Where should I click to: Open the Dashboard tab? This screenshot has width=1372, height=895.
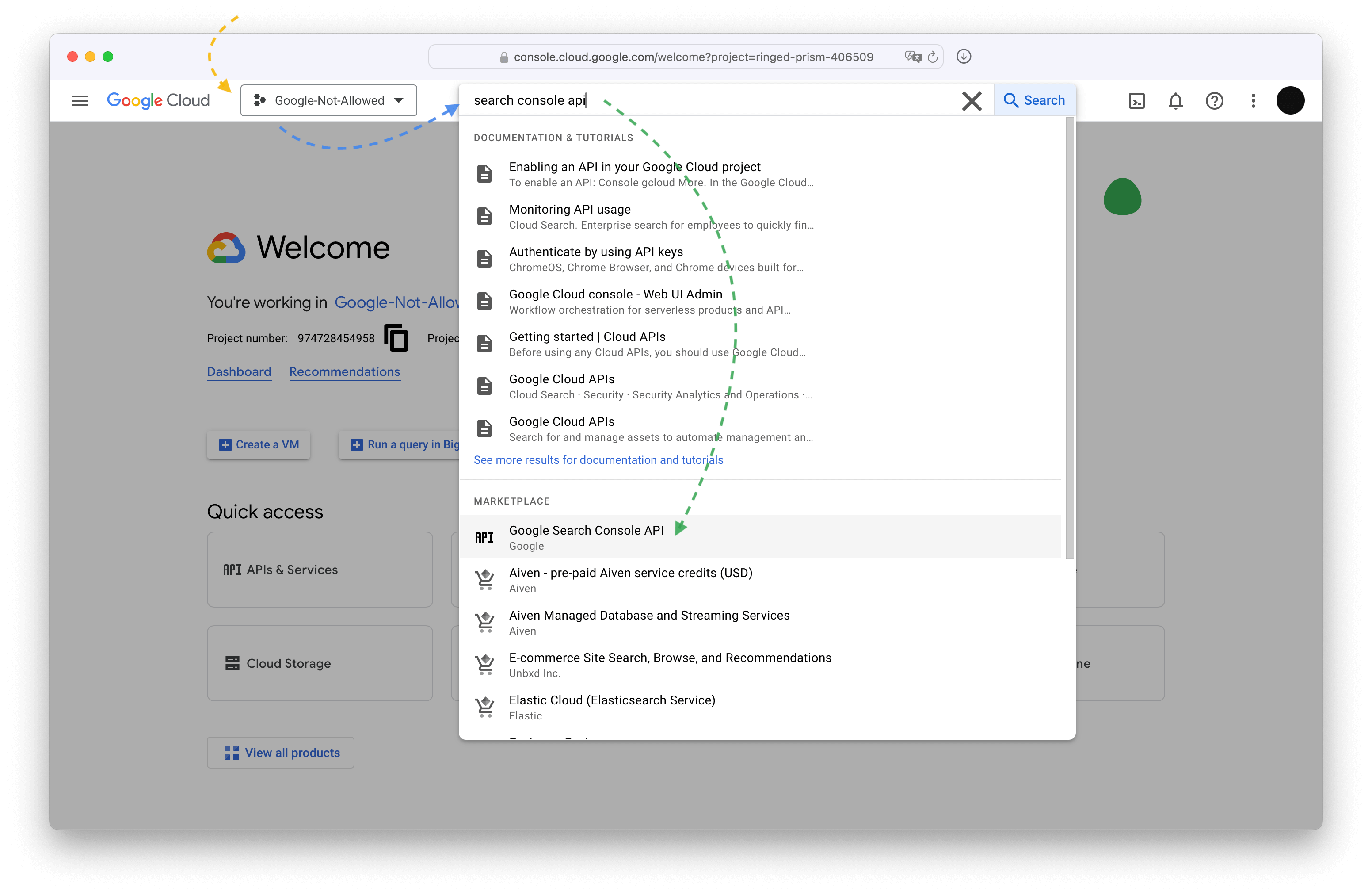pos(238,371)
